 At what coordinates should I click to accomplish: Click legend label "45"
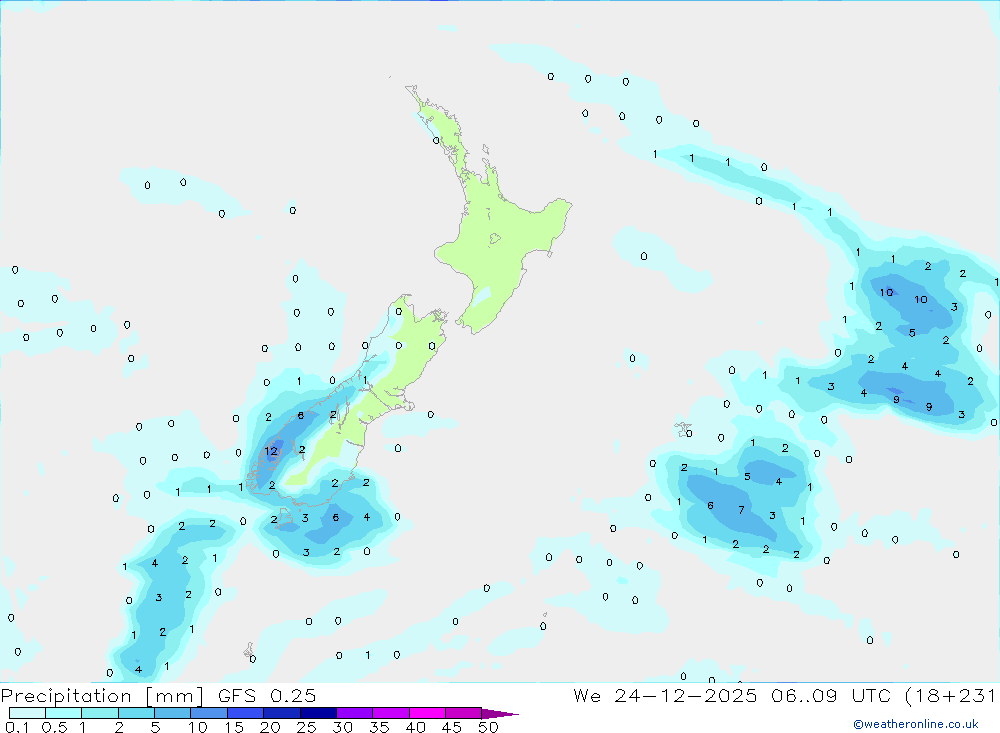[x=452, y=727]
